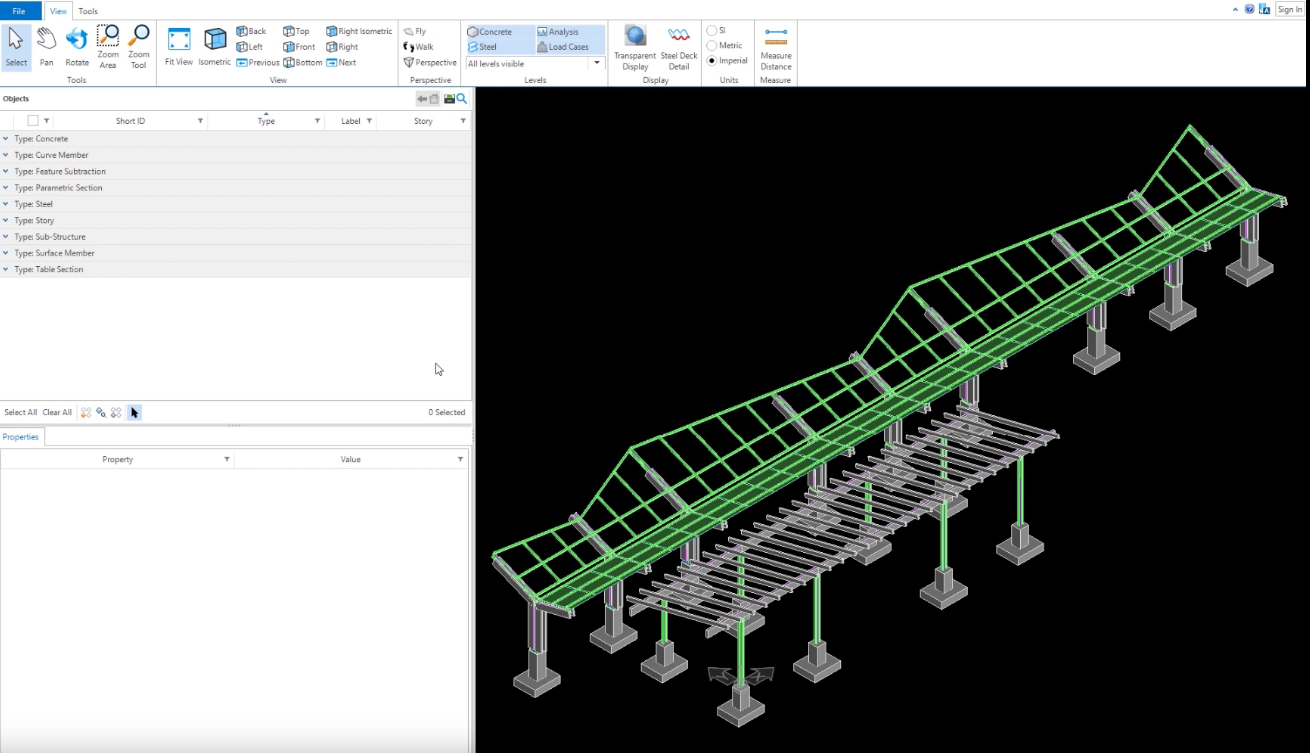Screen dimensions: 1310x753
Task: Go to the Previous view
Action: click(258, 62)
